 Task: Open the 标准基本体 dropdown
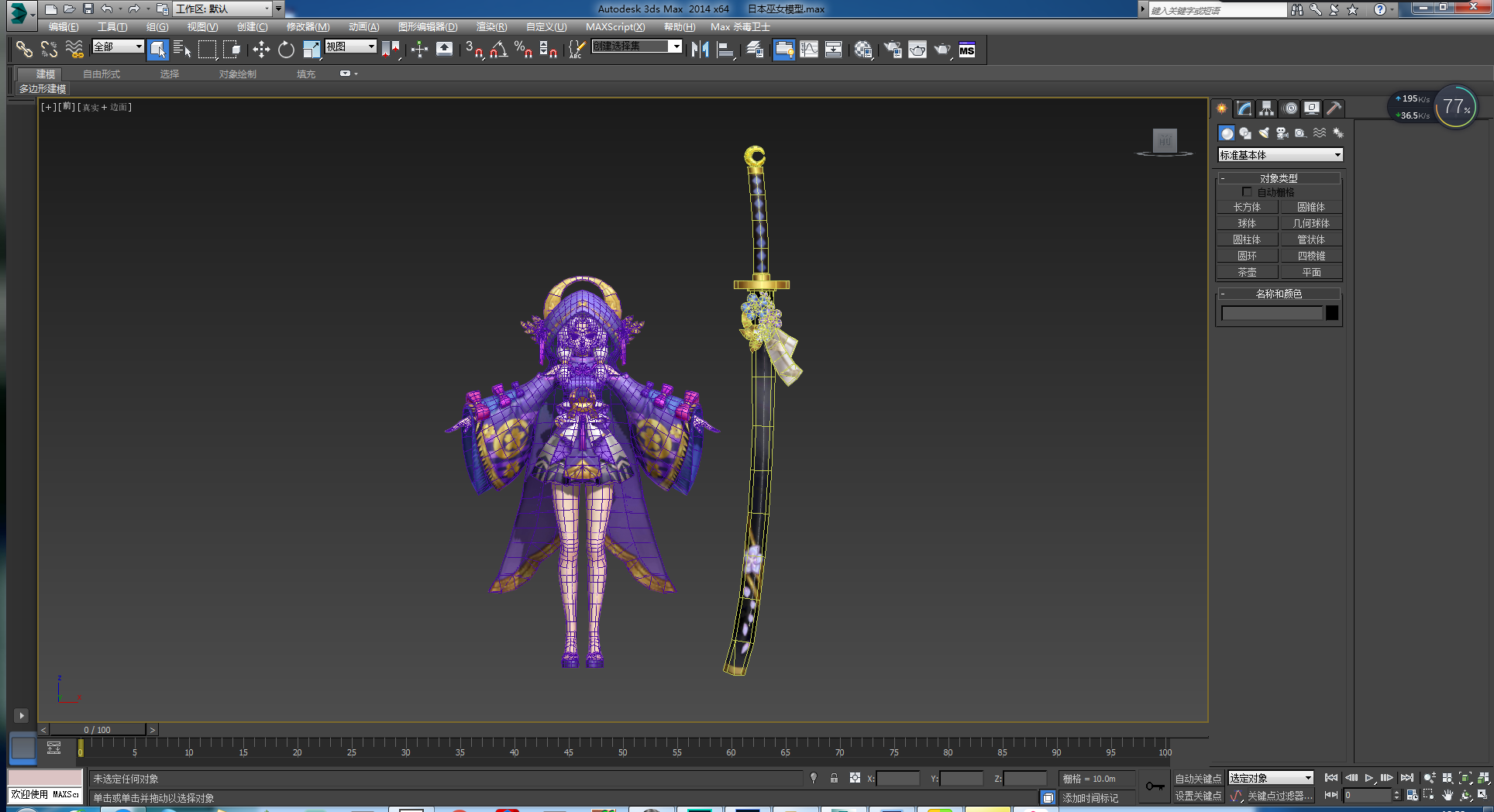(x=1280, y=155)
